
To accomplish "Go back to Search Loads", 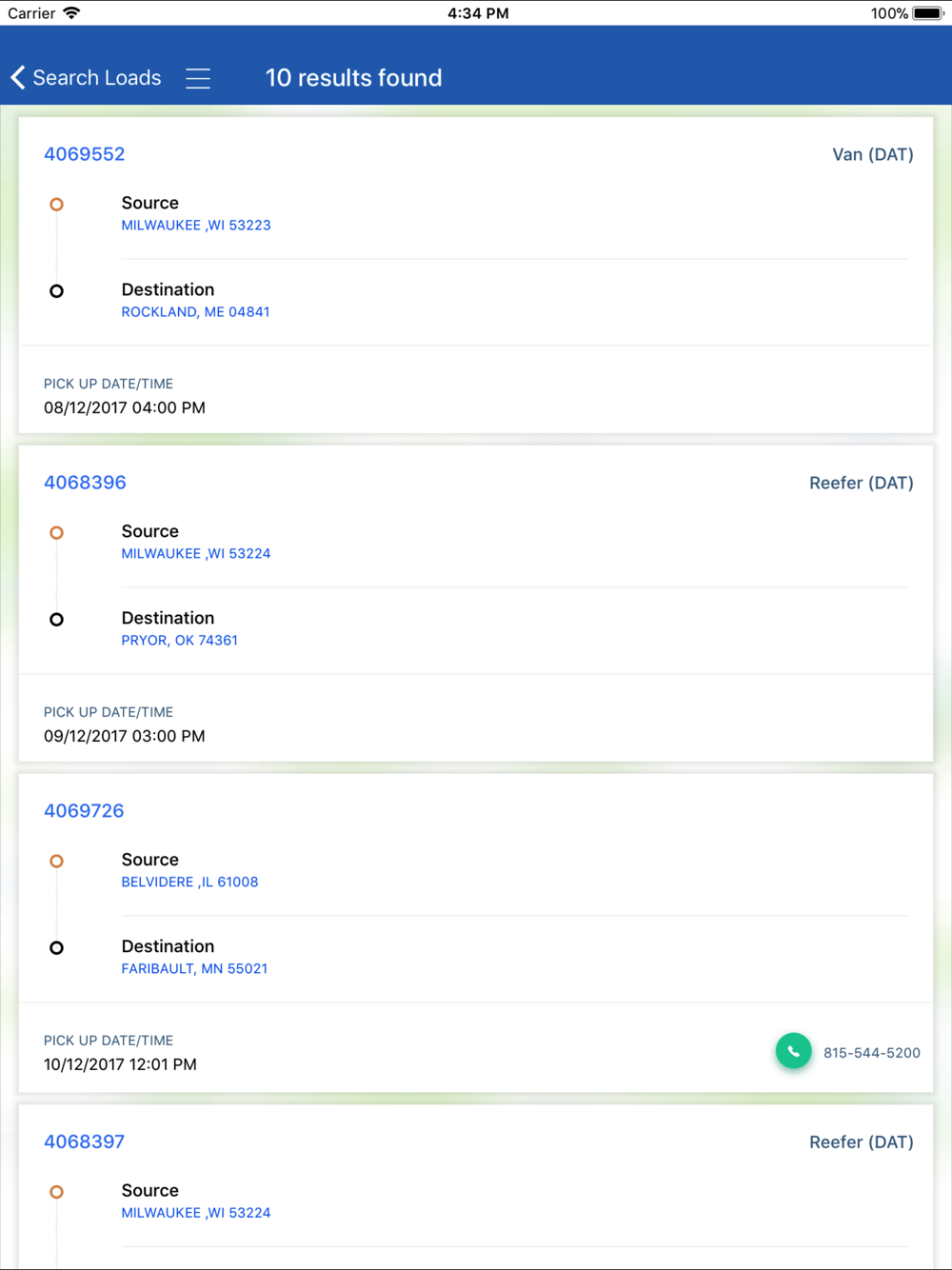I will tap(97, 78).
